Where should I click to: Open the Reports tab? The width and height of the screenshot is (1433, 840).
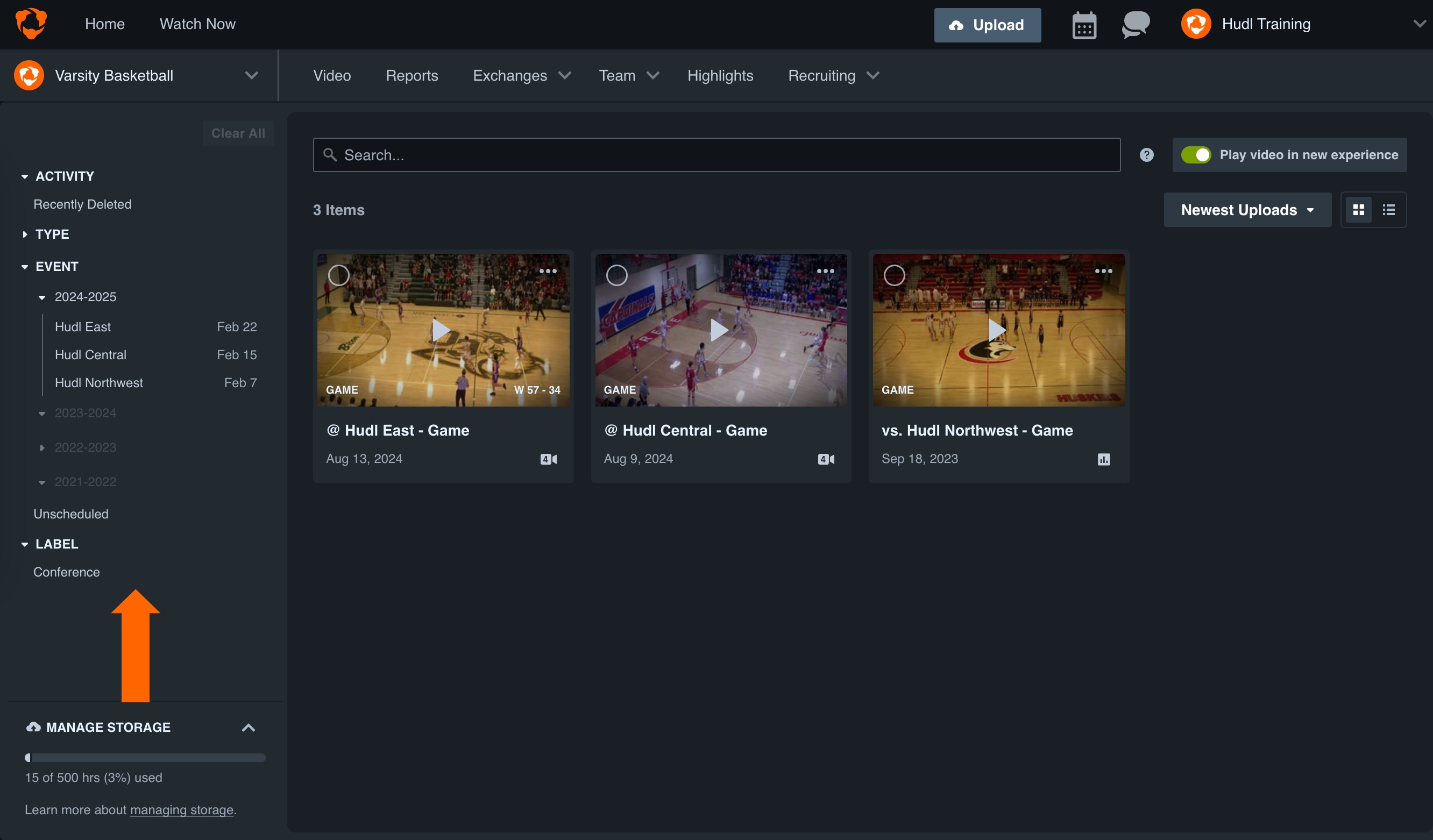point(412,75)
